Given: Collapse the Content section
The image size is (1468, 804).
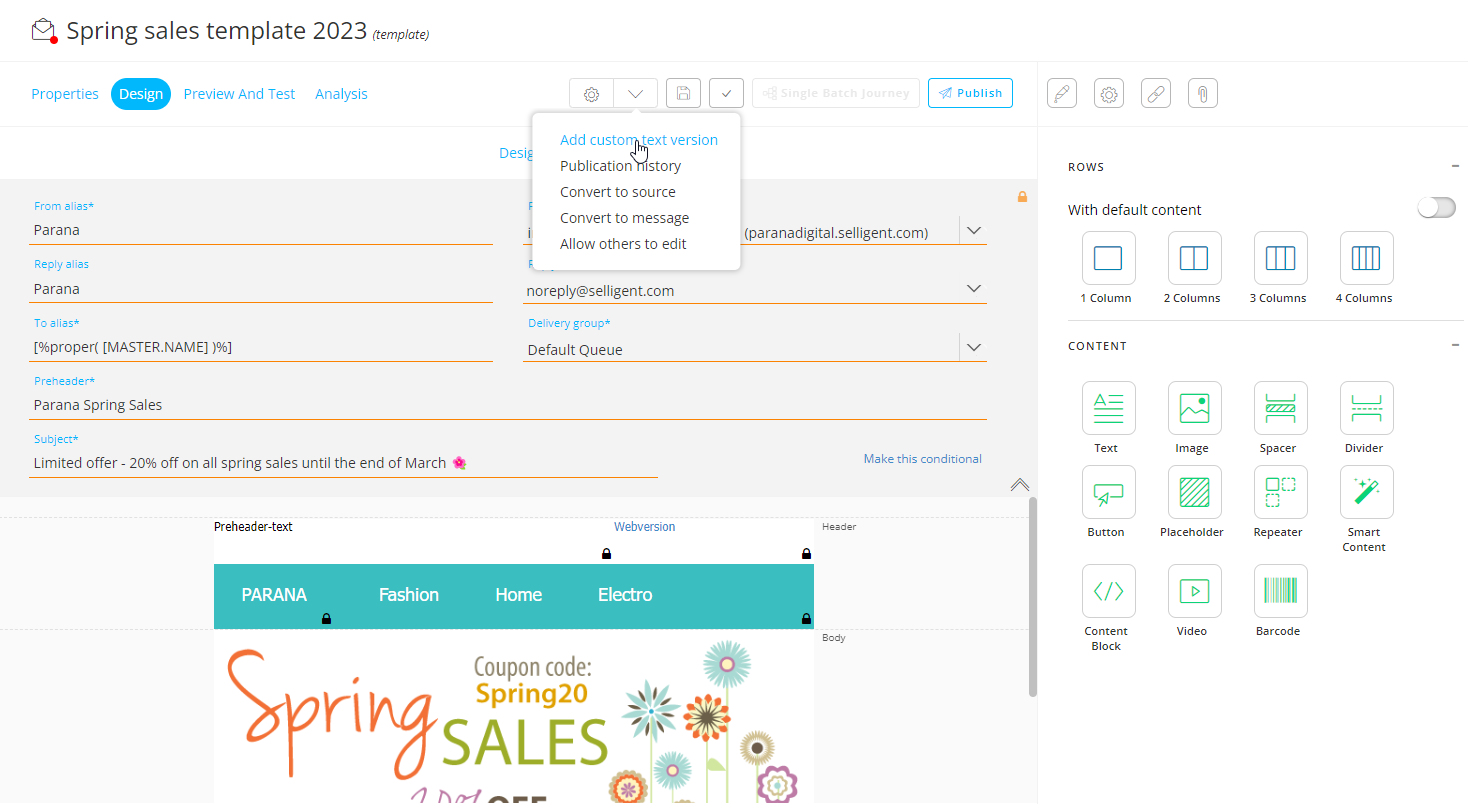Looking at the screenshot, I should point(1455,346).
